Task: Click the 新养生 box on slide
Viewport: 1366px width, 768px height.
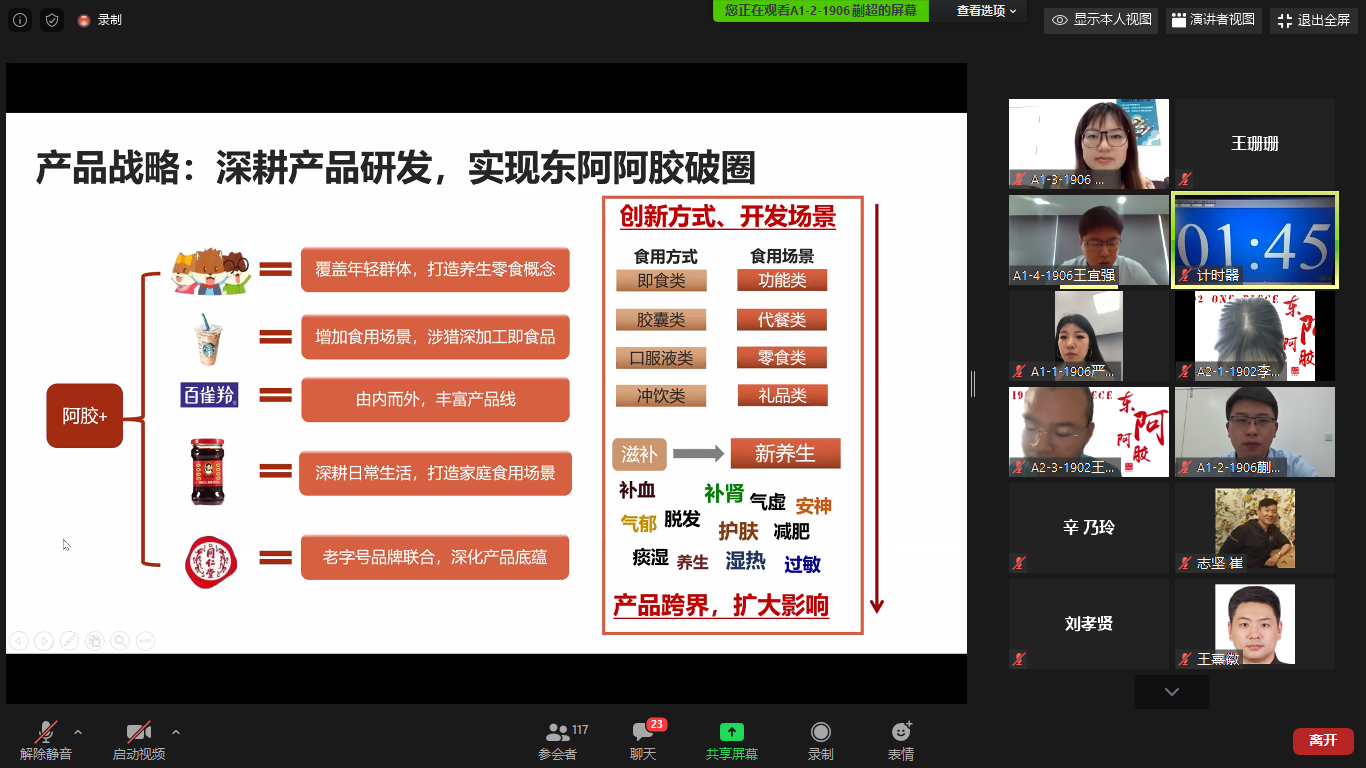Action: tap(785, 454)
